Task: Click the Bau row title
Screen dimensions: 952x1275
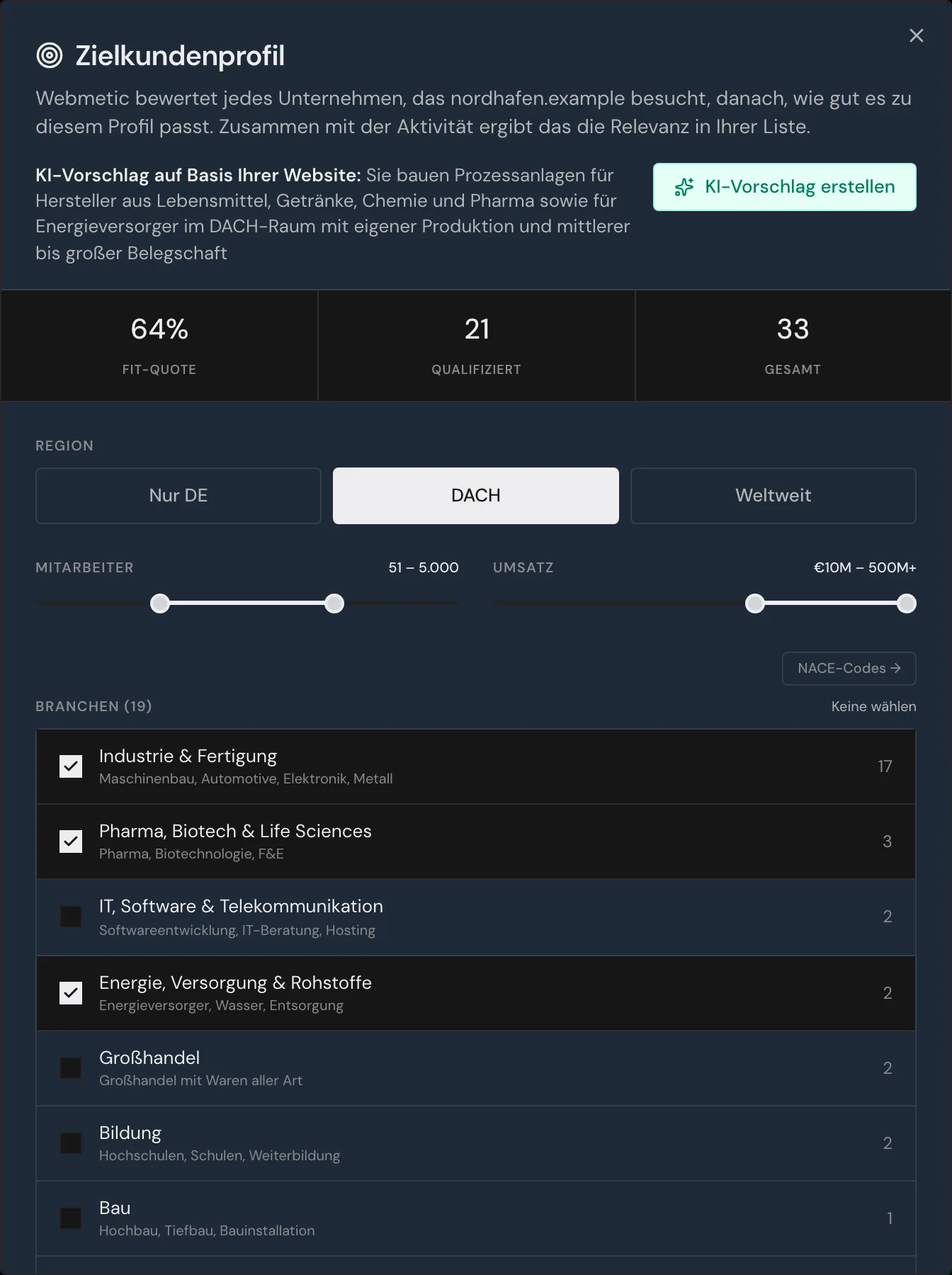Action: 115,1208
